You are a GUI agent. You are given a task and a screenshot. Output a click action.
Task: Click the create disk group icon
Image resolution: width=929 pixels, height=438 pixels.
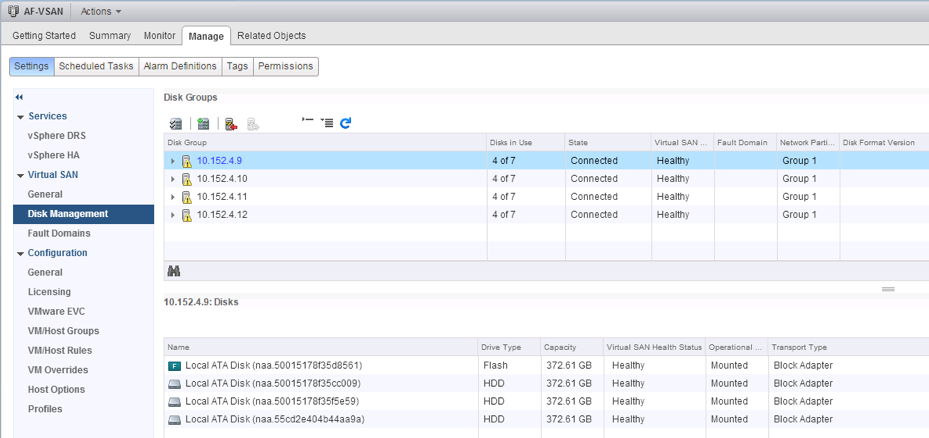pos(203,123)
